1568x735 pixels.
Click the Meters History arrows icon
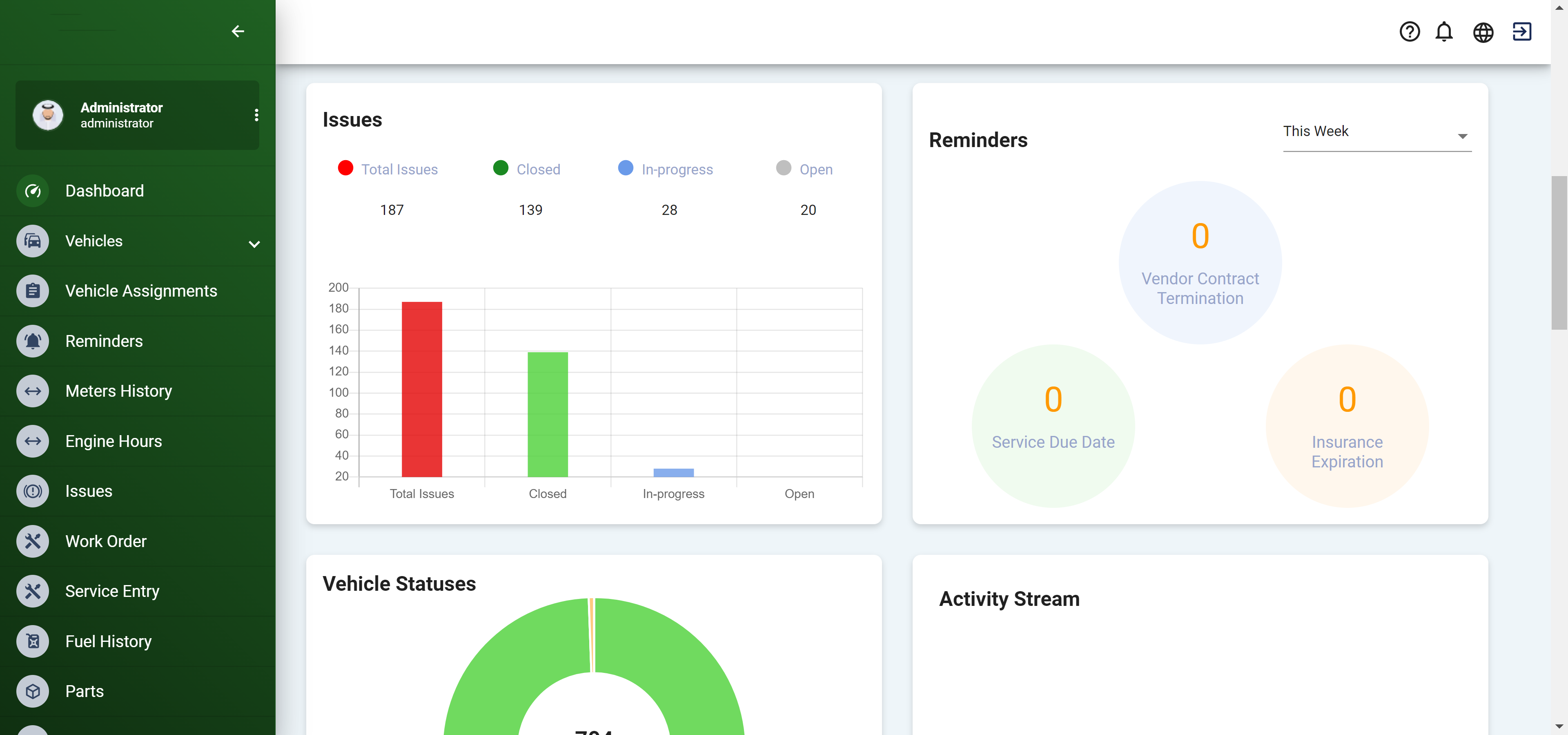tap(33, 391)
